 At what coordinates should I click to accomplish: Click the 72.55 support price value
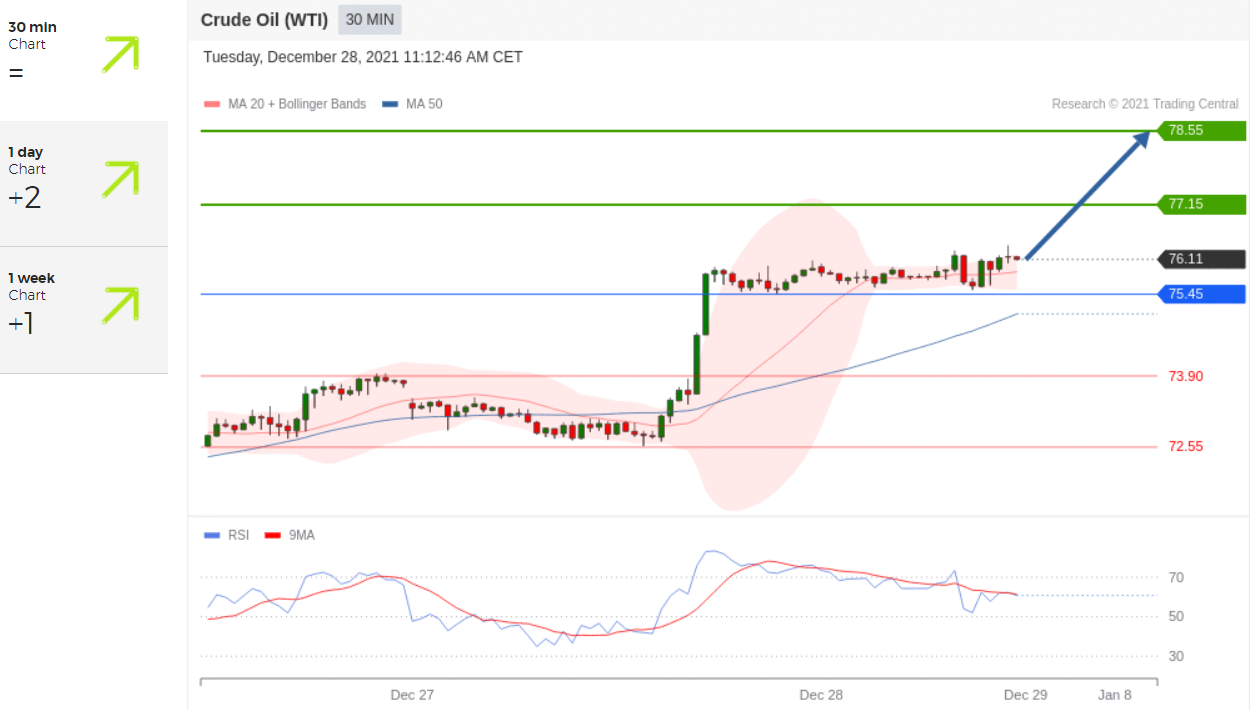tap(1185, 447)
